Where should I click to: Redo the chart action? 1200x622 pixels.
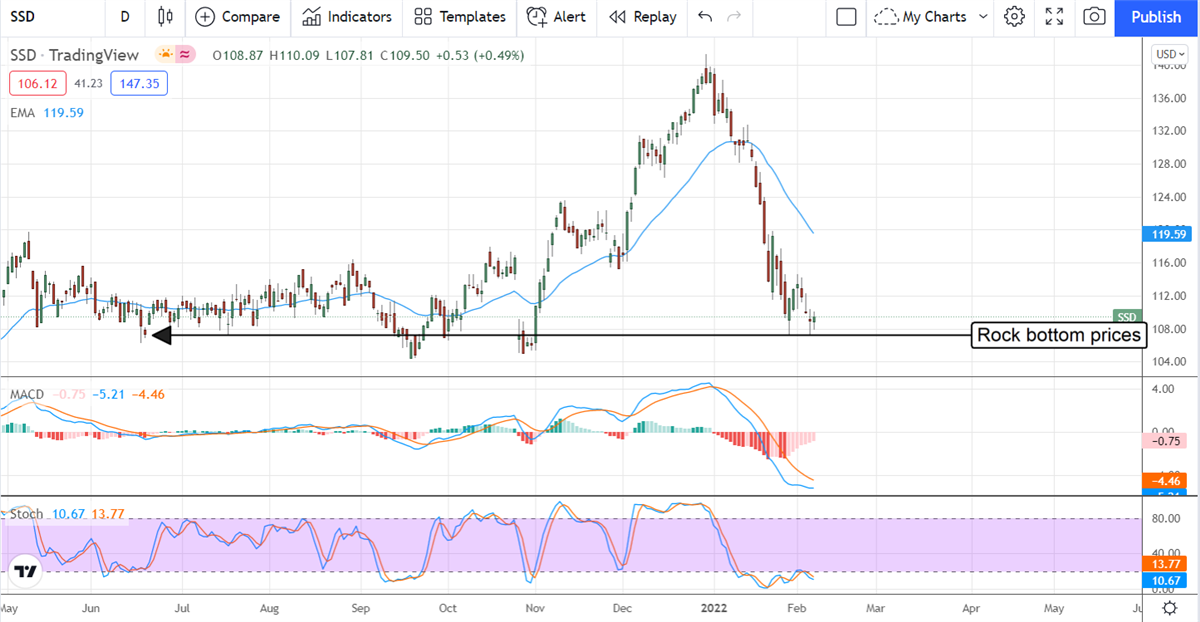[x=735, y=16]
